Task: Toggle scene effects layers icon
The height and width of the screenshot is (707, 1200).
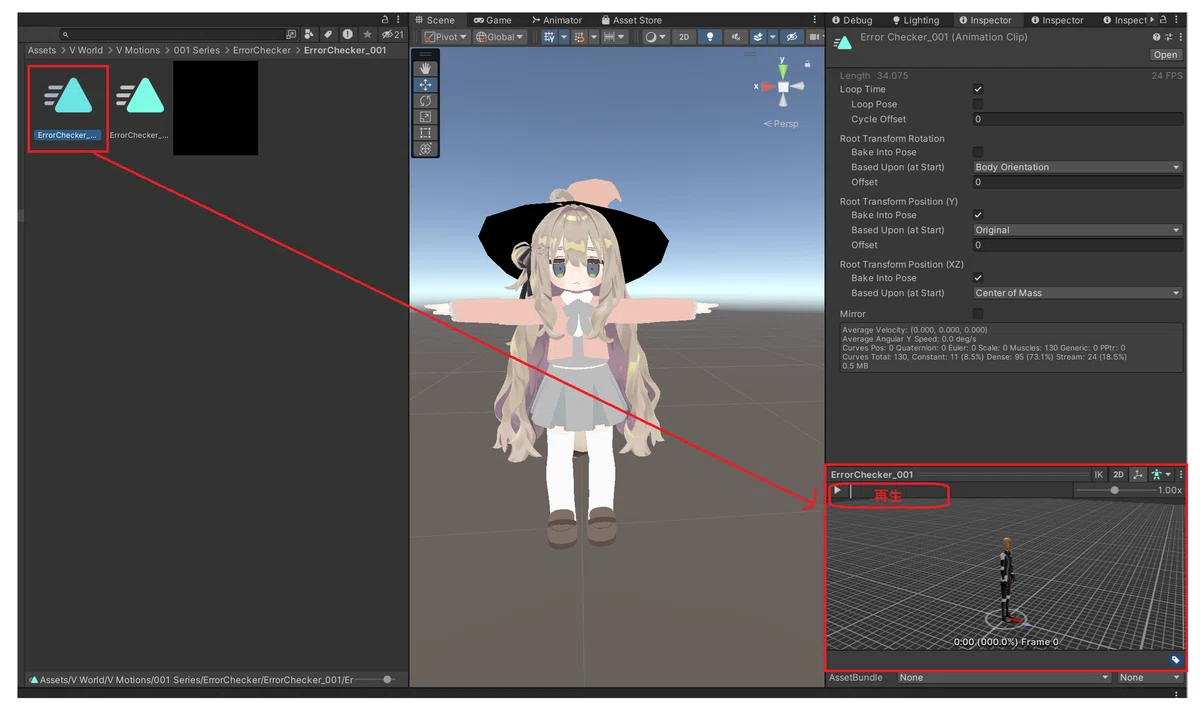Action: [x=759, y=37]
